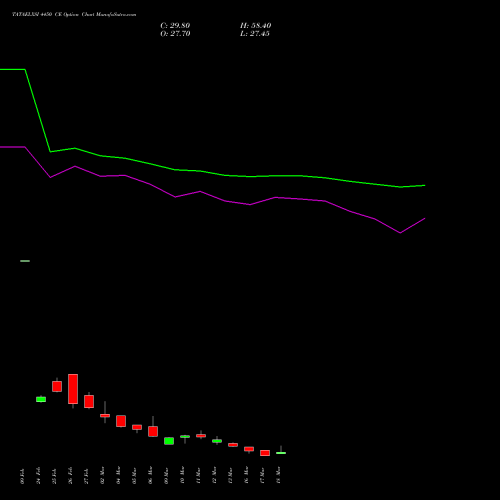
Task: Select the red 16 Mar candlestick
Action: pyautogui.click(x=249, y=449)
